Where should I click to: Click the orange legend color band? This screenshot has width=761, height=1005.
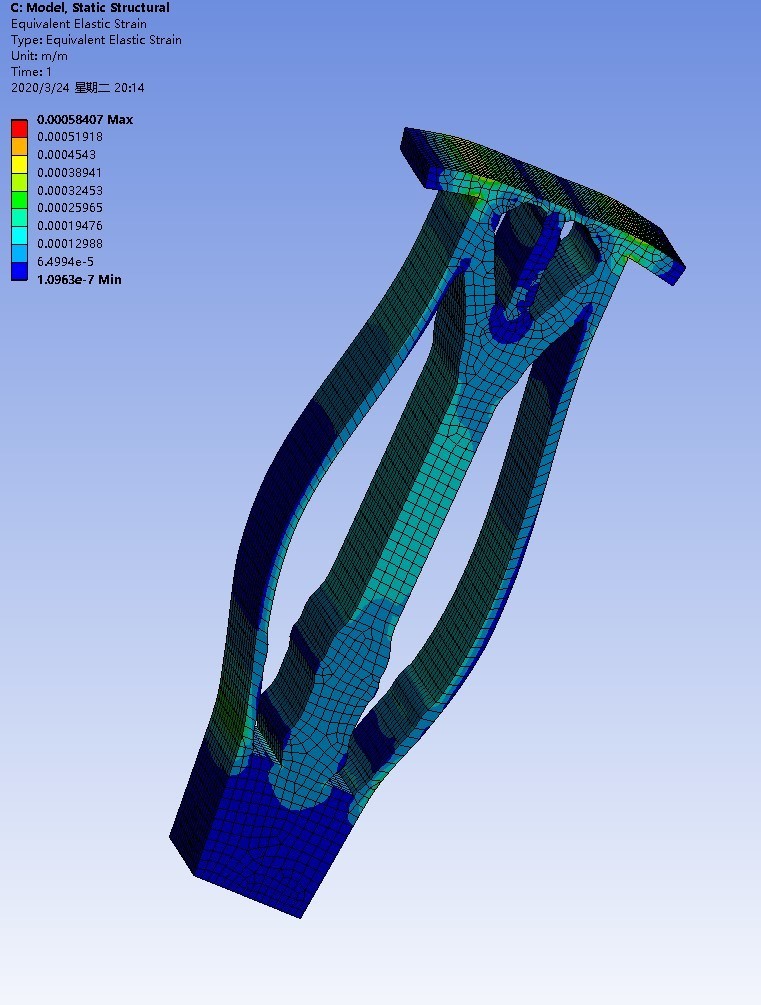coord(19,146)
